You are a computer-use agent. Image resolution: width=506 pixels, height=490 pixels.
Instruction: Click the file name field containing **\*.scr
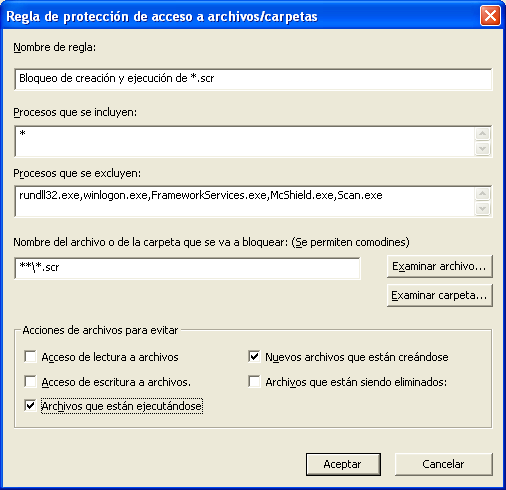tap(187, 268)
